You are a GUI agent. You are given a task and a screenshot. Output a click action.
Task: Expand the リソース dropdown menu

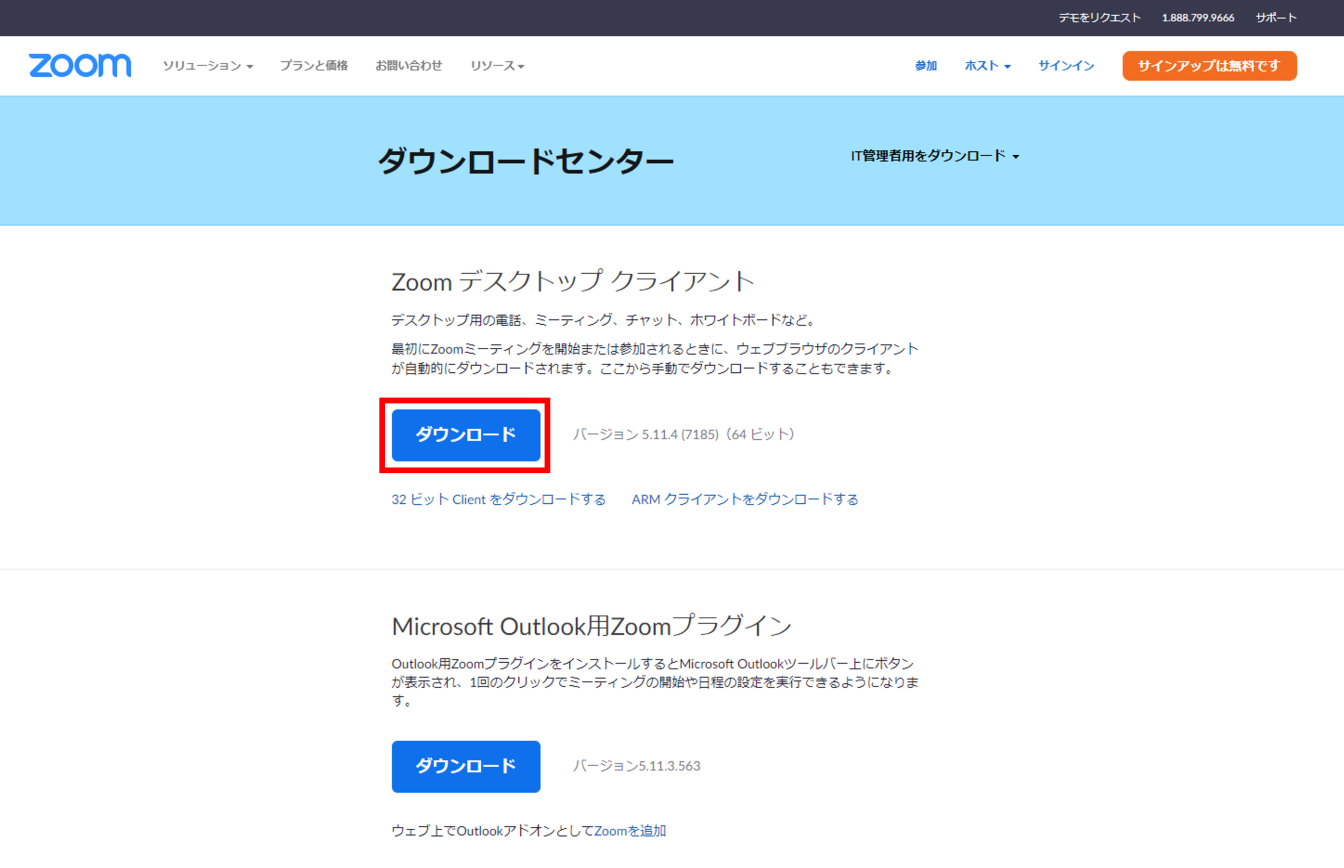click(497, 66)
